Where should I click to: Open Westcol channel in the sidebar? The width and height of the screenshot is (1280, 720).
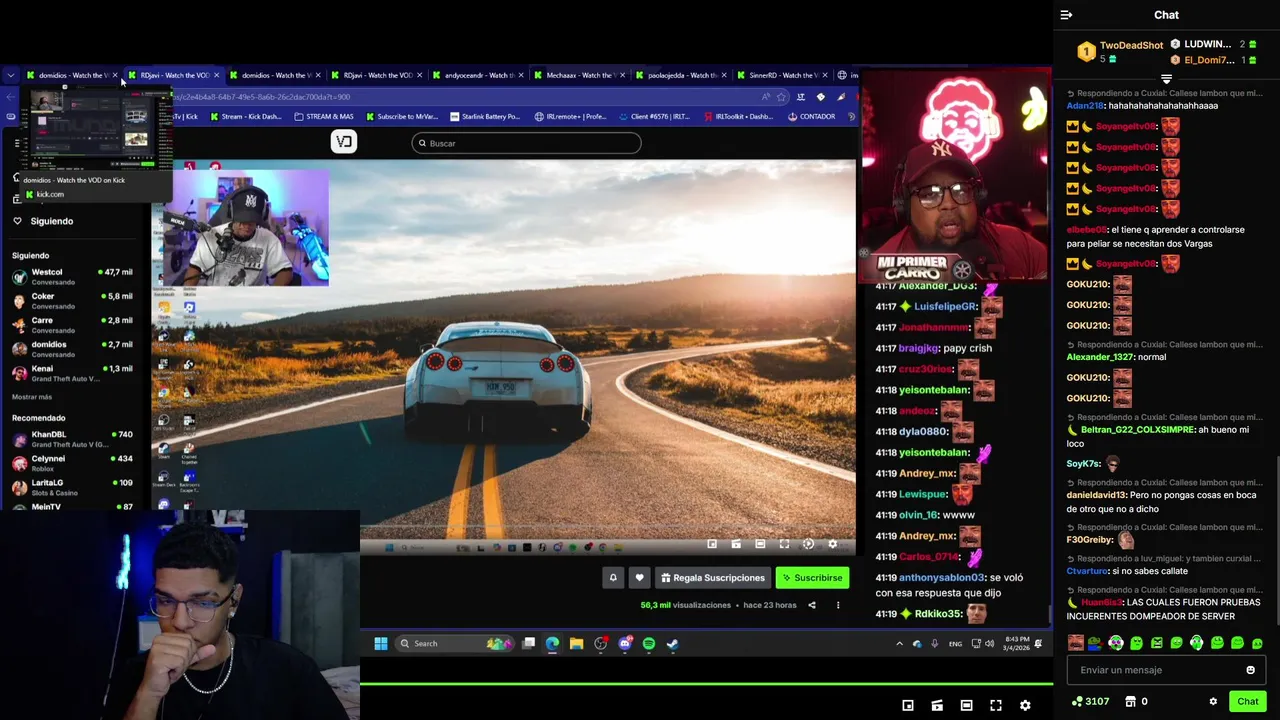72,276
